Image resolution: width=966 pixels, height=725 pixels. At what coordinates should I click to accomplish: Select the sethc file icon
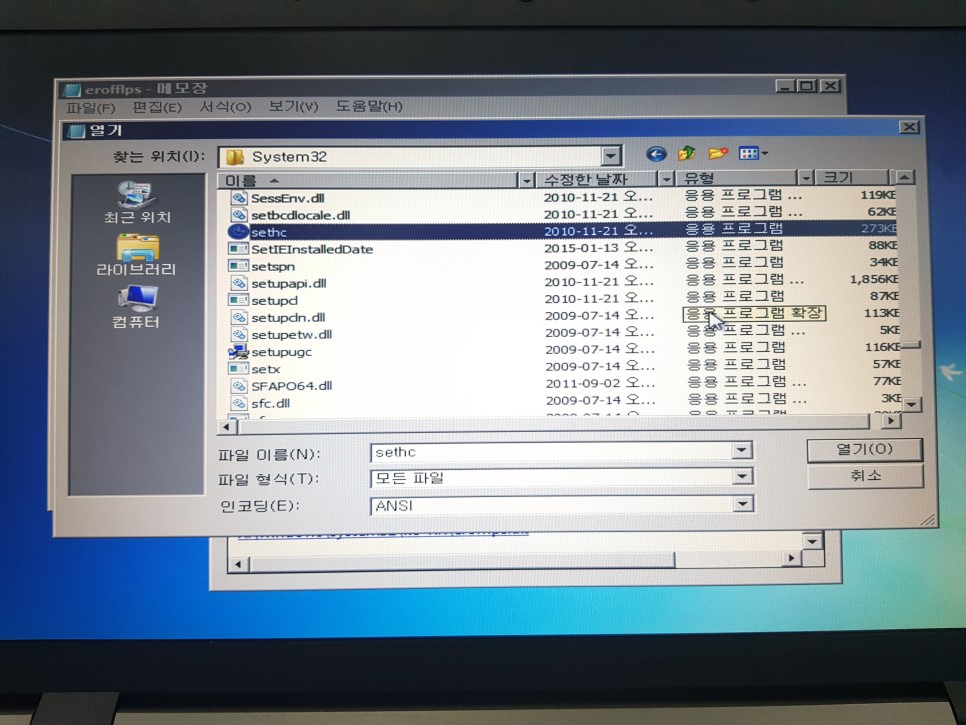point(238,232)
